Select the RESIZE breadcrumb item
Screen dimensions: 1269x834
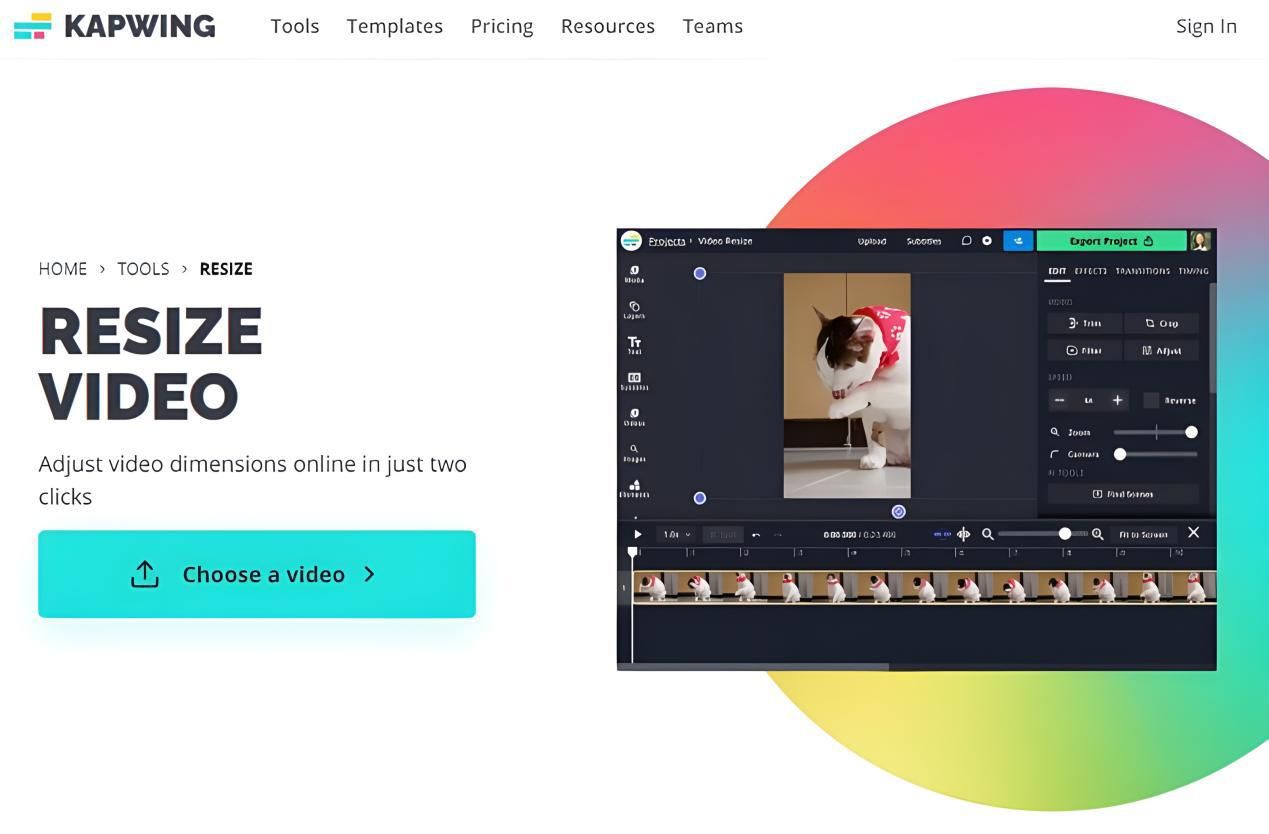(x=226, y=269)
